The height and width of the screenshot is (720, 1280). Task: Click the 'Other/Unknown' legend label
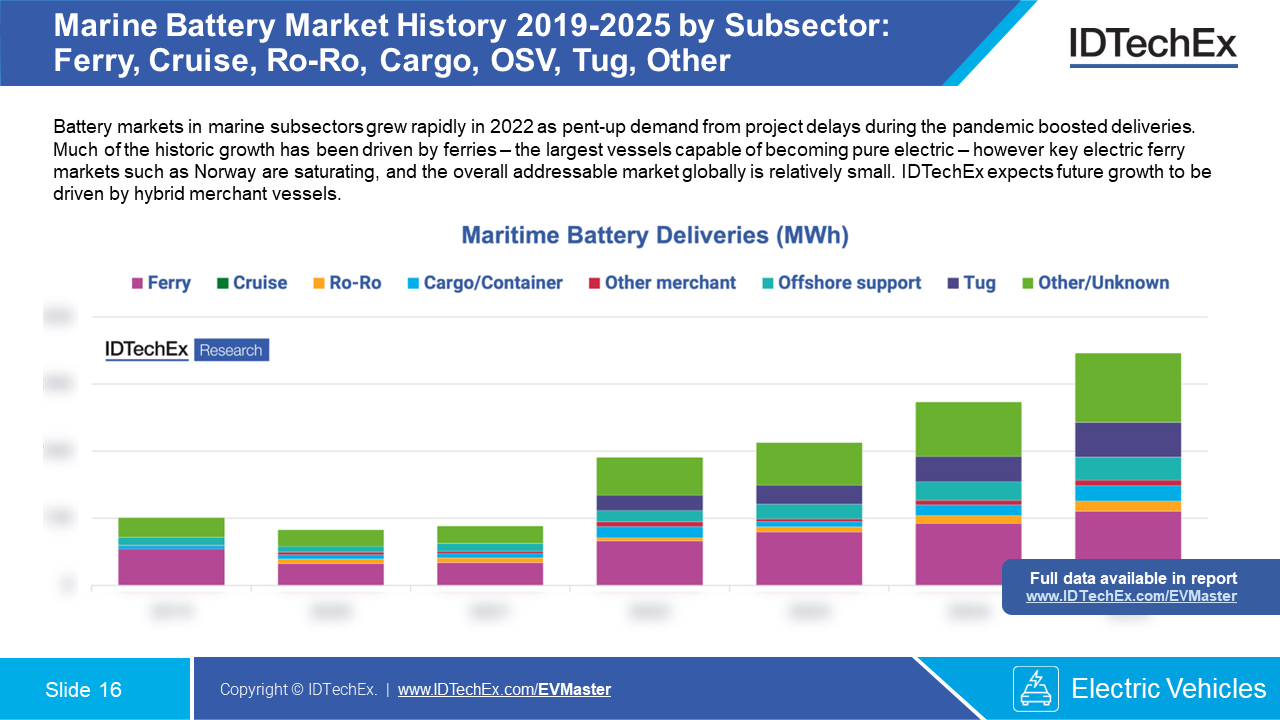[1104, 283]
